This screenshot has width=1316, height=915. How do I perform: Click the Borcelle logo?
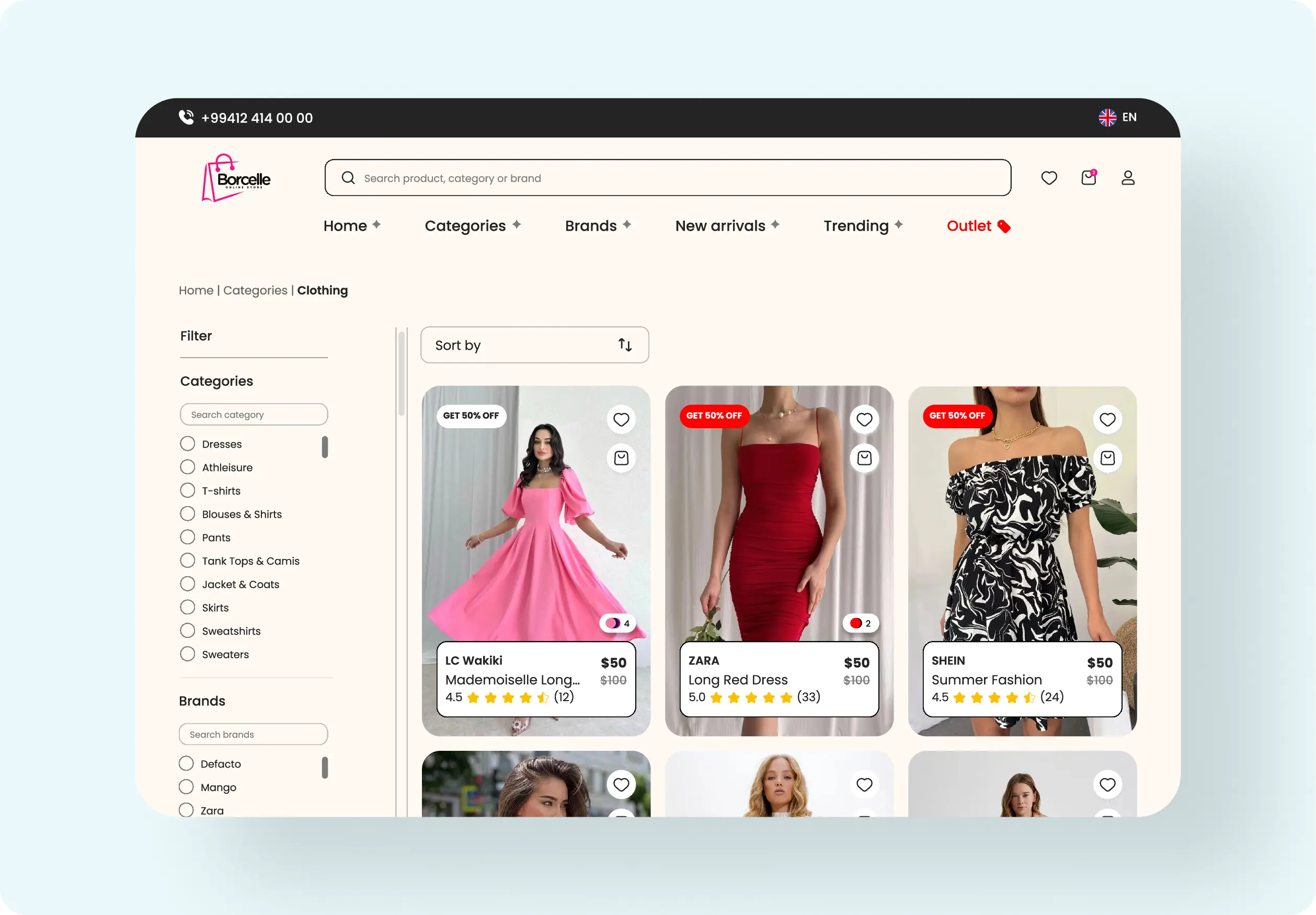tap(236, 178)
